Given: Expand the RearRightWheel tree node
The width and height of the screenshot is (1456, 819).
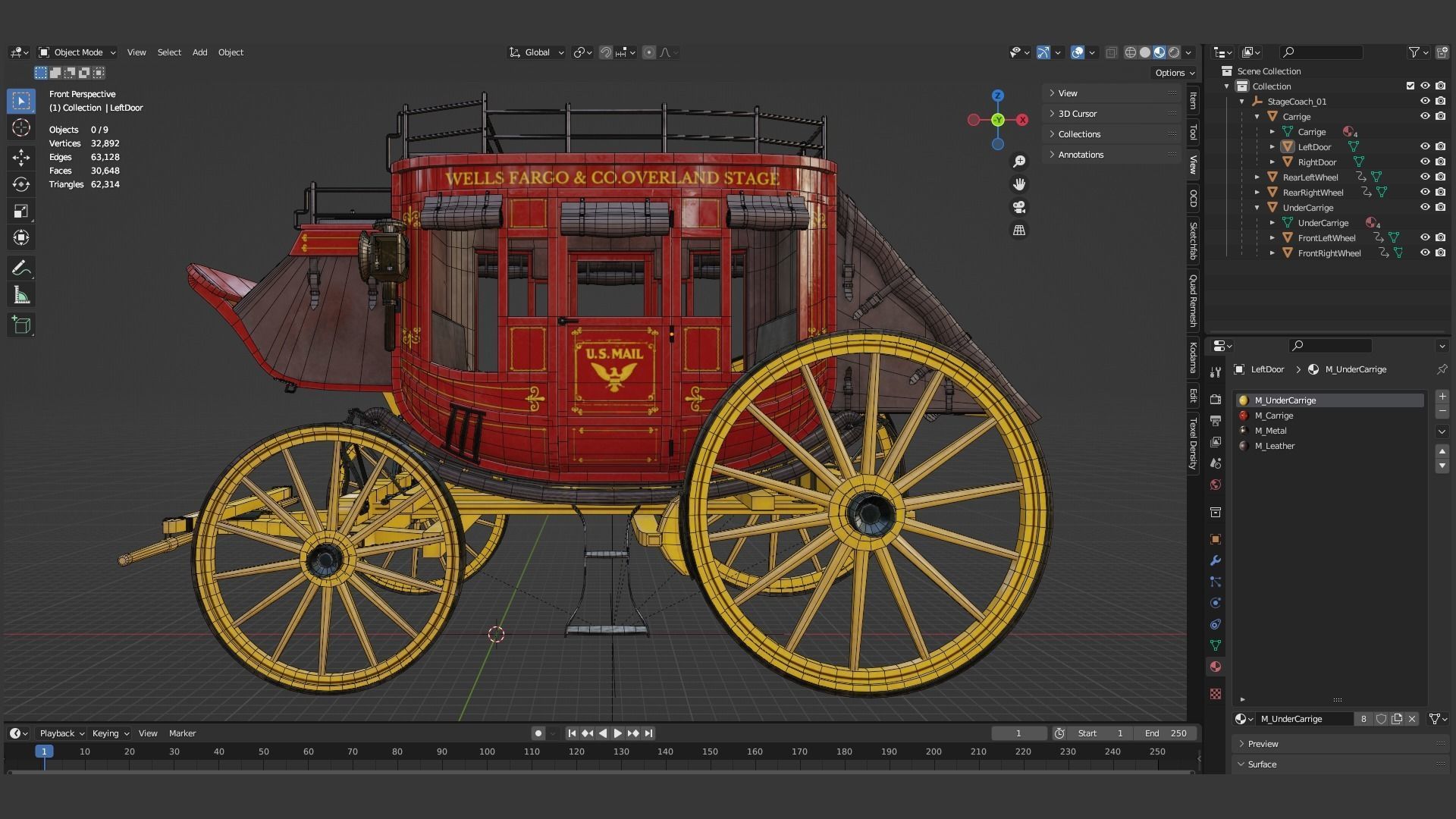Looking at the screenshot, I should pos(1257,193).
